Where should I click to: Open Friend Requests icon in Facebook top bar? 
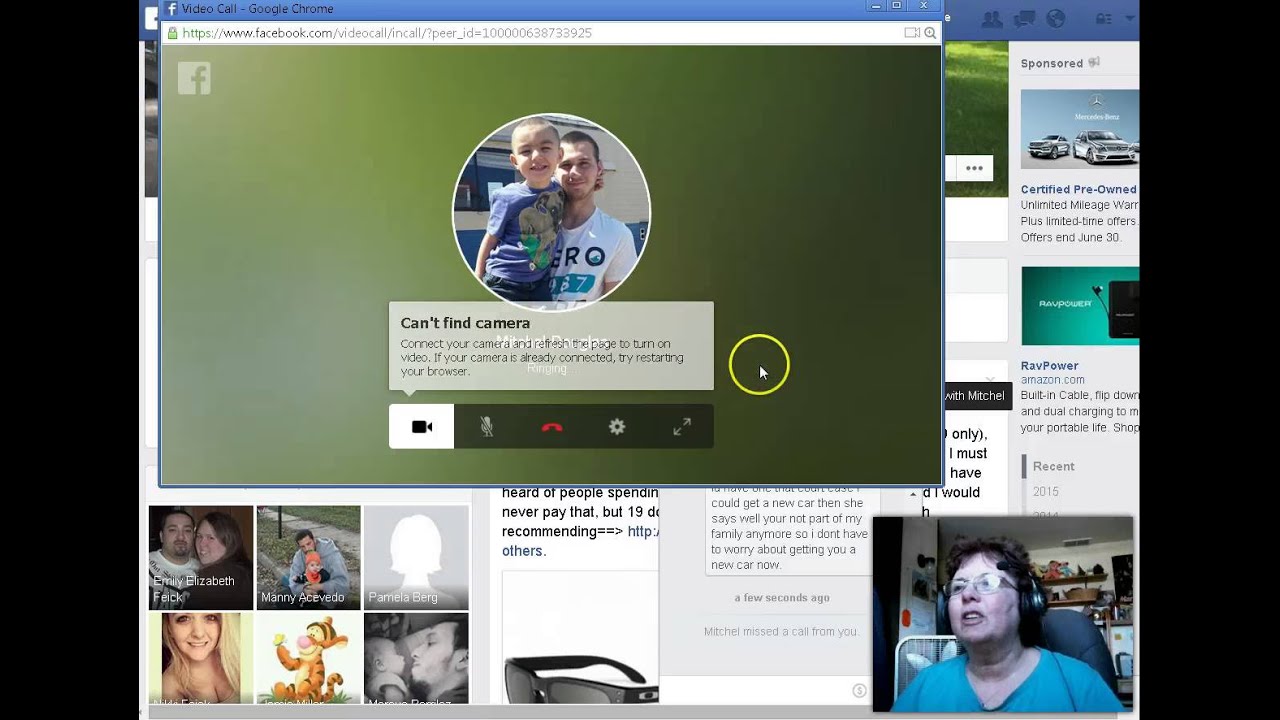click(x=992, y=19)
